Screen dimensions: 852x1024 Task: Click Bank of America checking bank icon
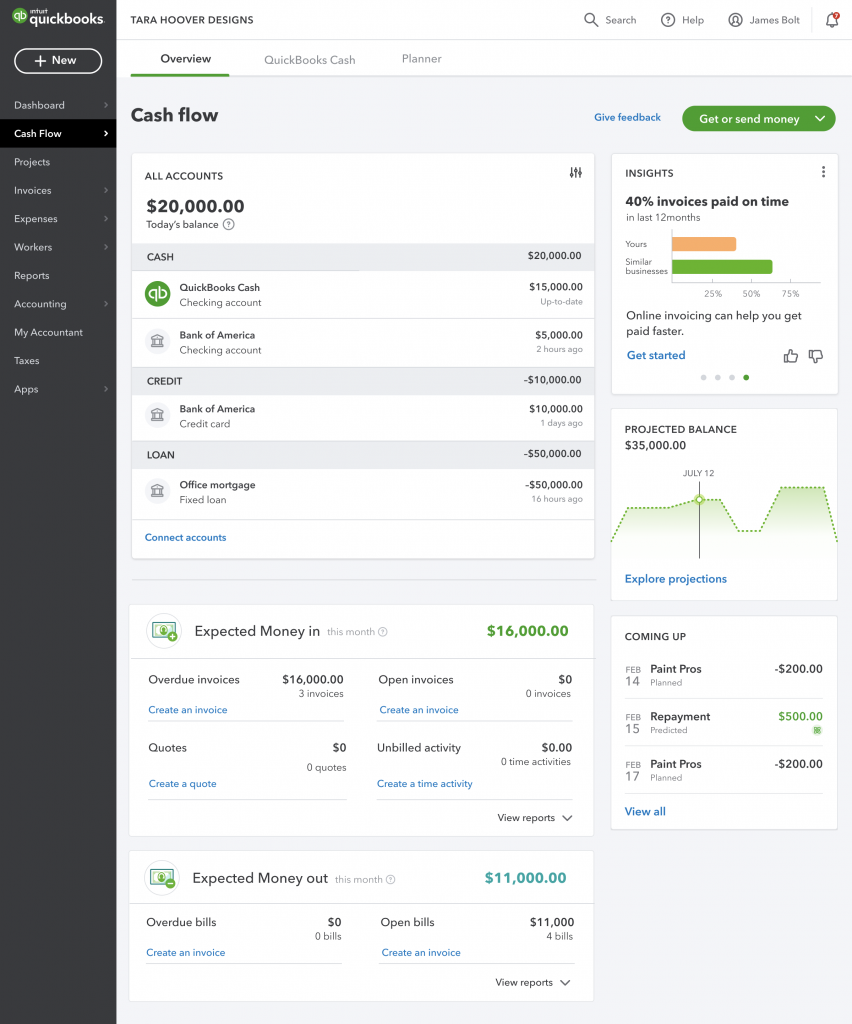tap(157, 342)
